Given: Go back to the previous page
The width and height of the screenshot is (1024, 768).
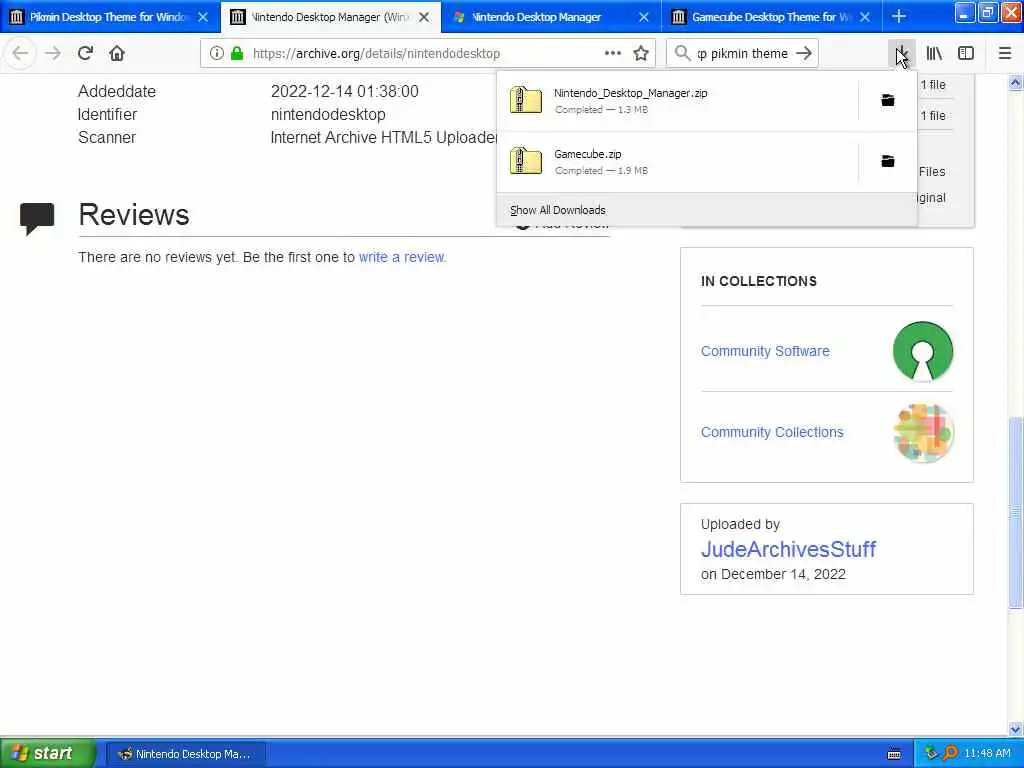Looking at the screenshot, I should click(20, 54).
